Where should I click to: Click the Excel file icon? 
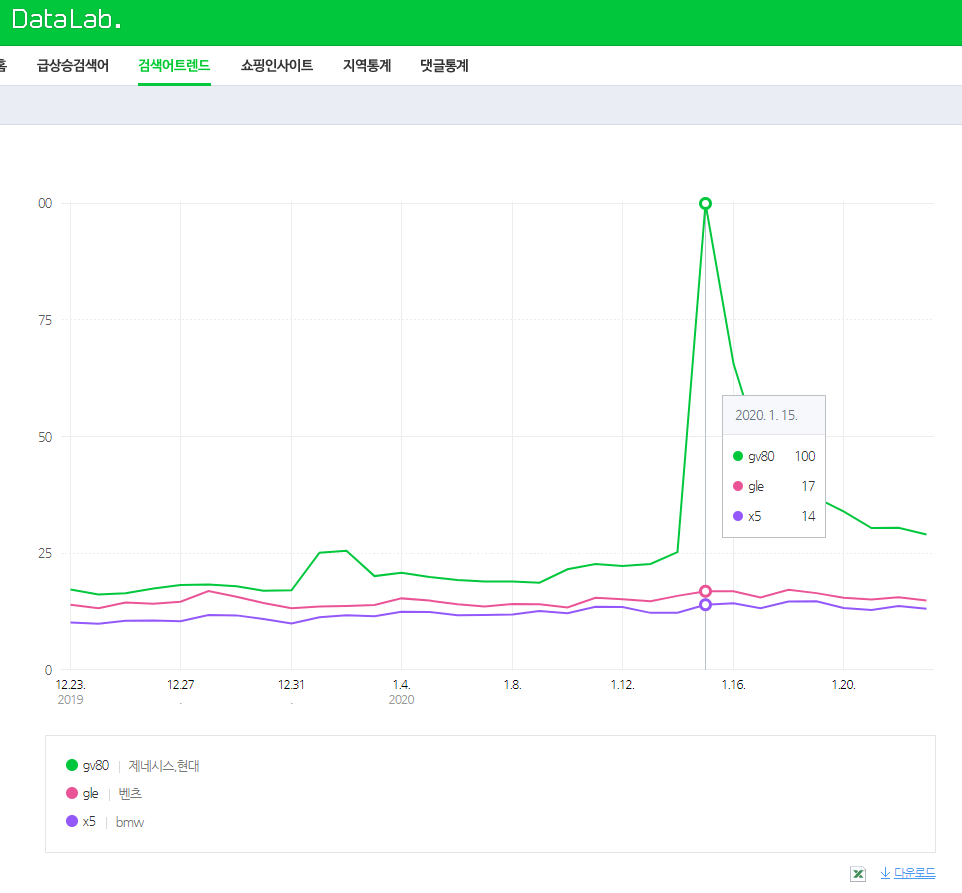[x=858, y=873]
